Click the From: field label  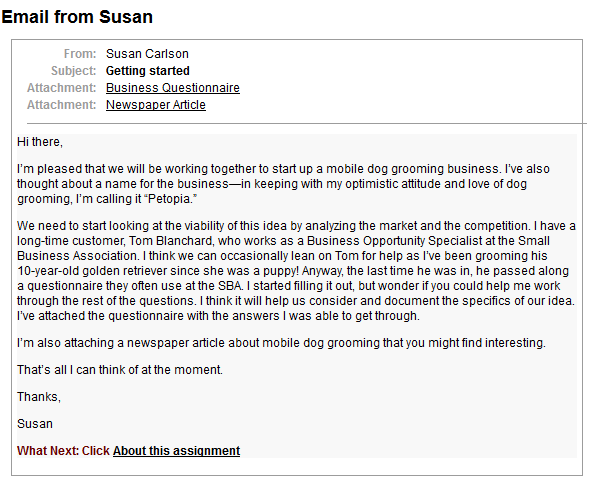pyautogui.click(x=80, y=54)
